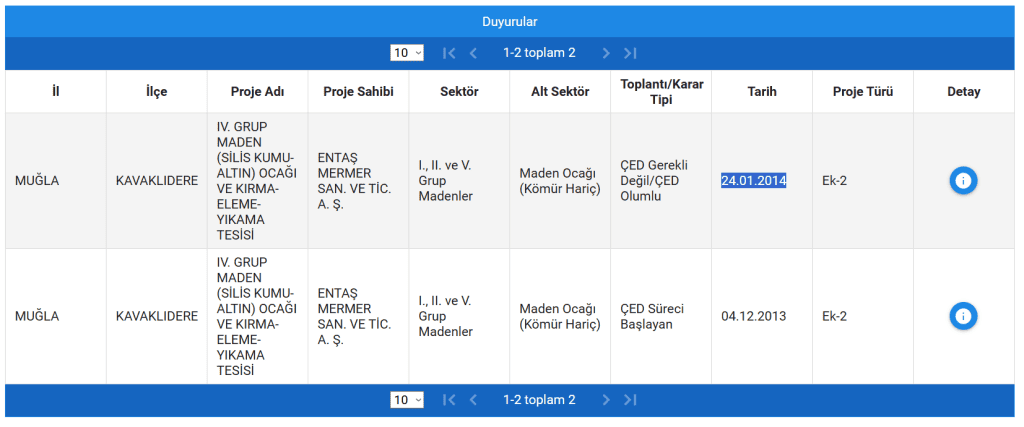Open rows-per-page dropdown in top paginator

407,53
